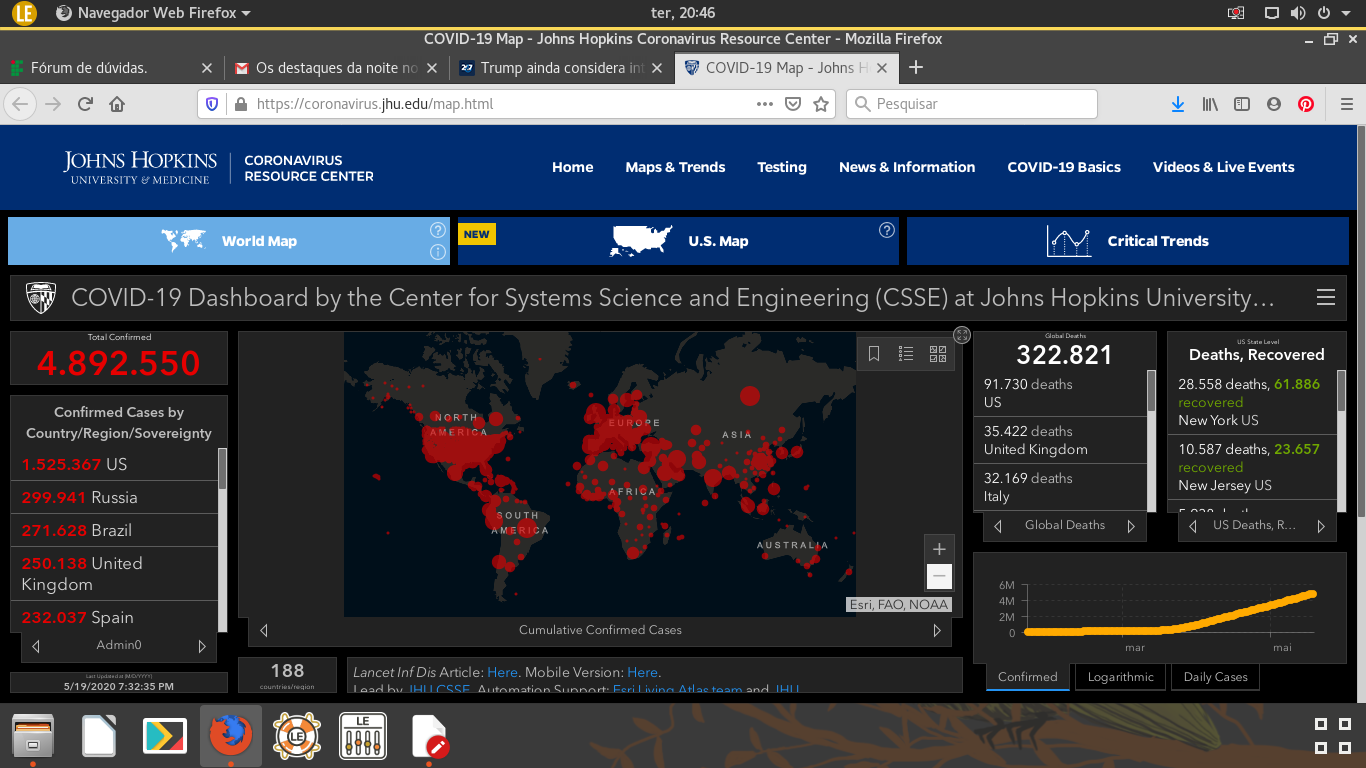Zoom out on the map

939,576
